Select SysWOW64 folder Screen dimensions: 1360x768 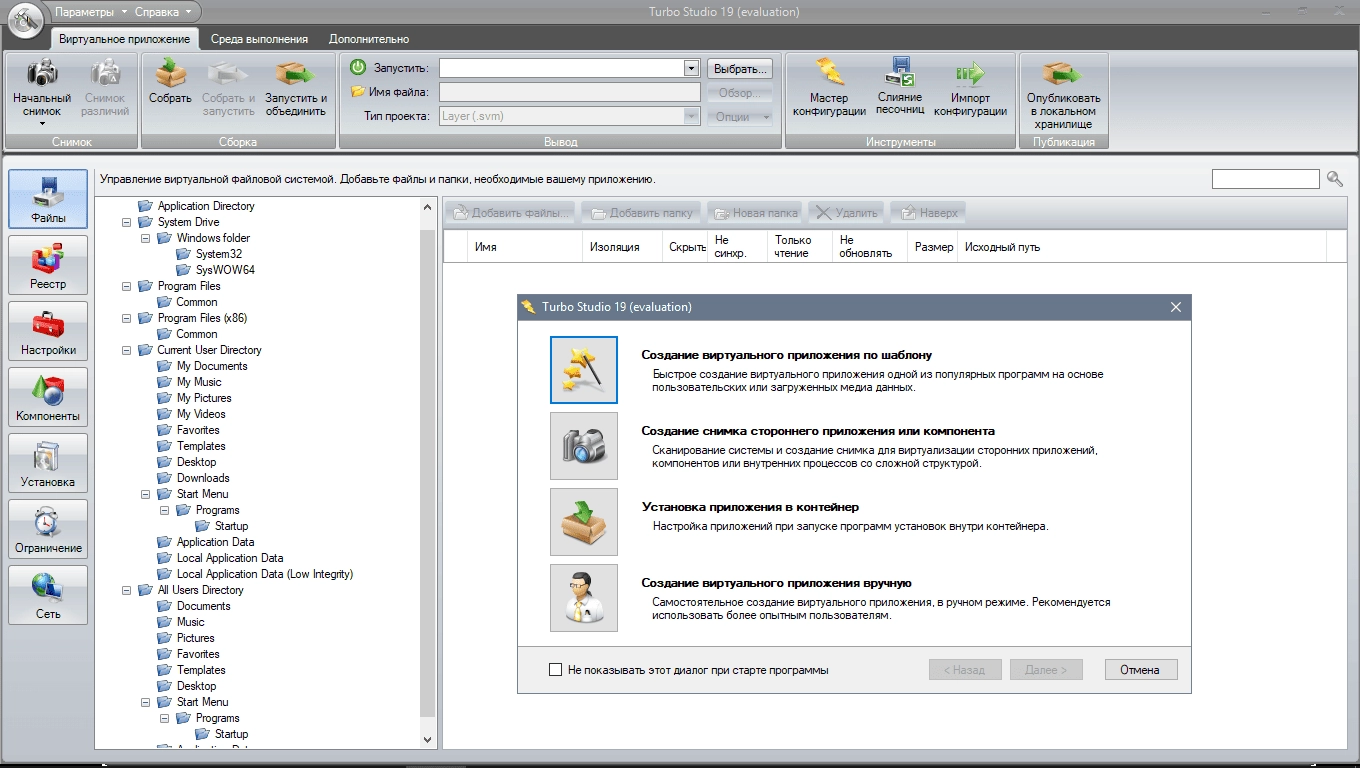pyautogui.click(x=225, y=270)
